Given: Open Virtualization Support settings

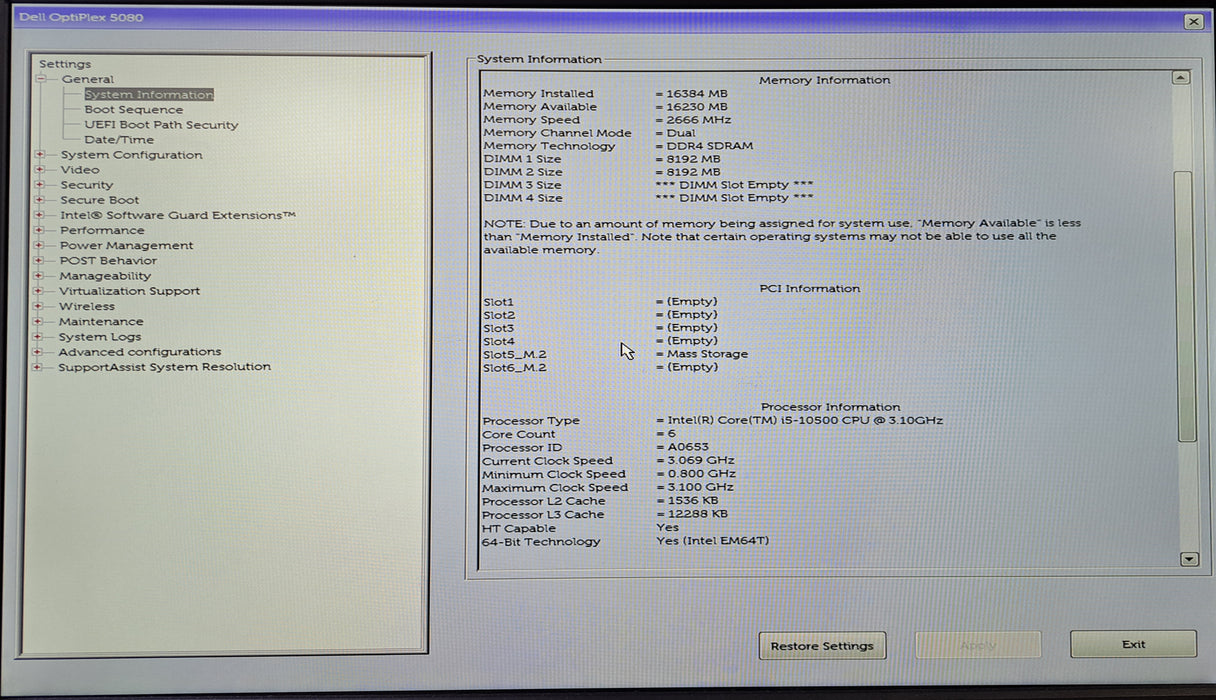Looking at the screenshot, I should [x=129, y=291].
